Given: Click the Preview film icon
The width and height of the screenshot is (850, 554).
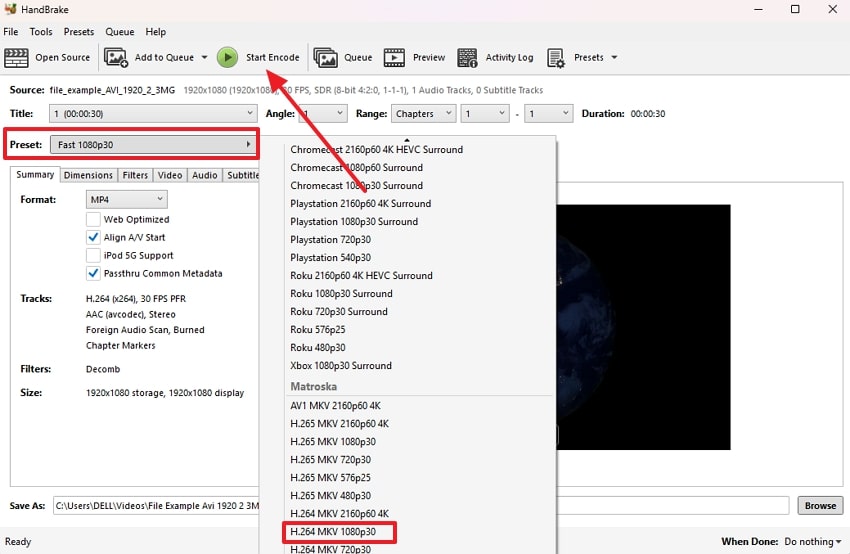Looking at the screenshot, I should coord(394,57).
